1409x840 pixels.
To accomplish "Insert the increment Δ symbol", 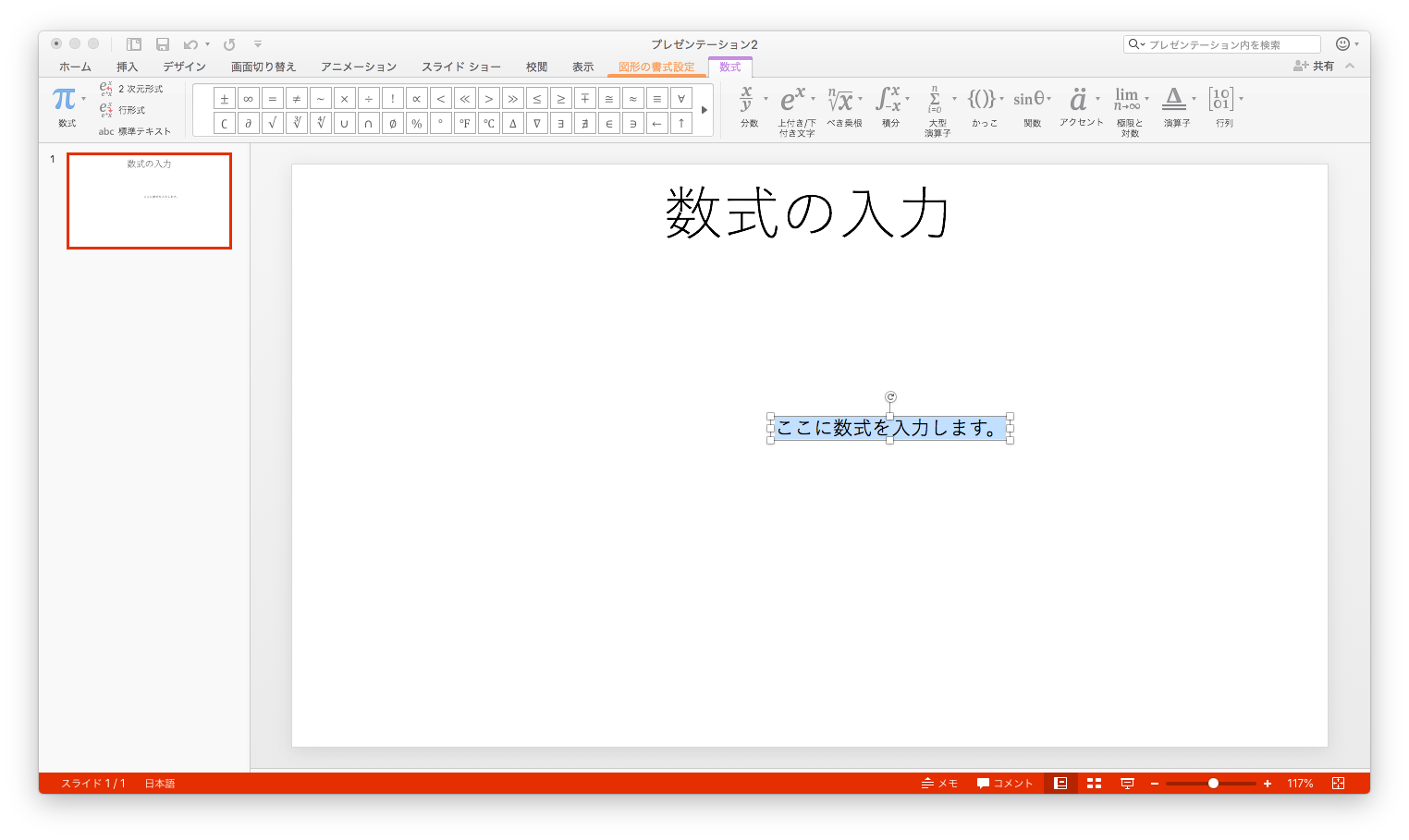I will click(512, 123).
